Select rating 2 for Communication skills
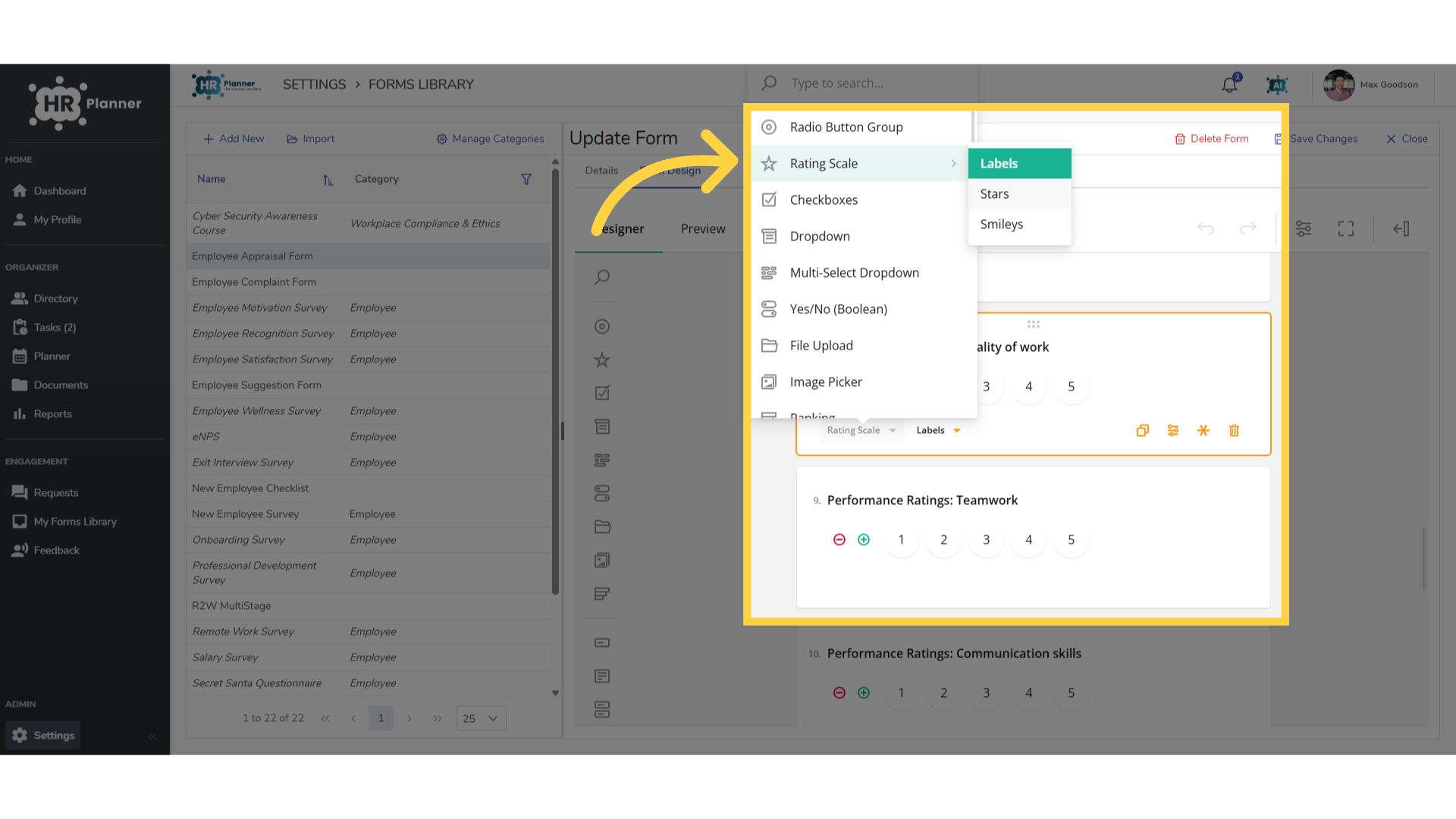The width and height of the screenshot is (1456, 819). pos(944,693)
